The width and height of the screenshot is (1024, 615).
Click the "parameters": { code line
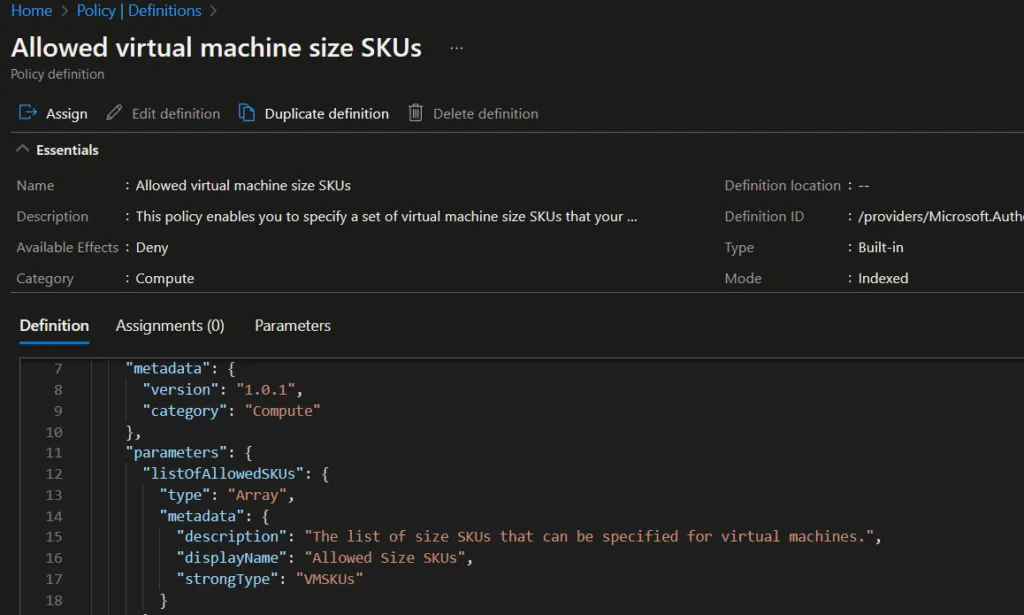189,452
